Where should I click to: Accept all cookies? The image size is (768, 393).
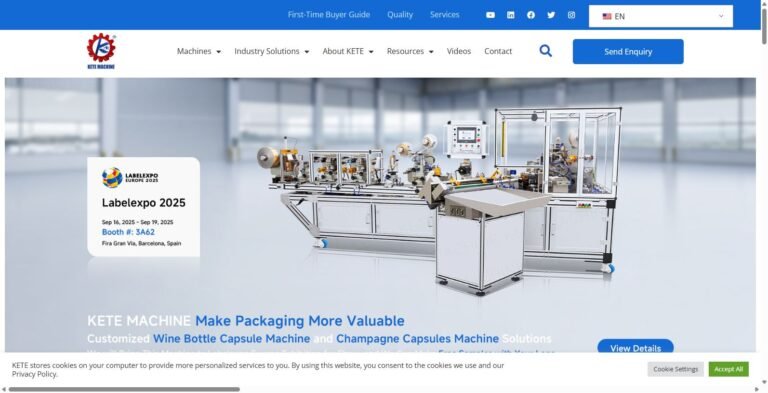coord(728,369)
